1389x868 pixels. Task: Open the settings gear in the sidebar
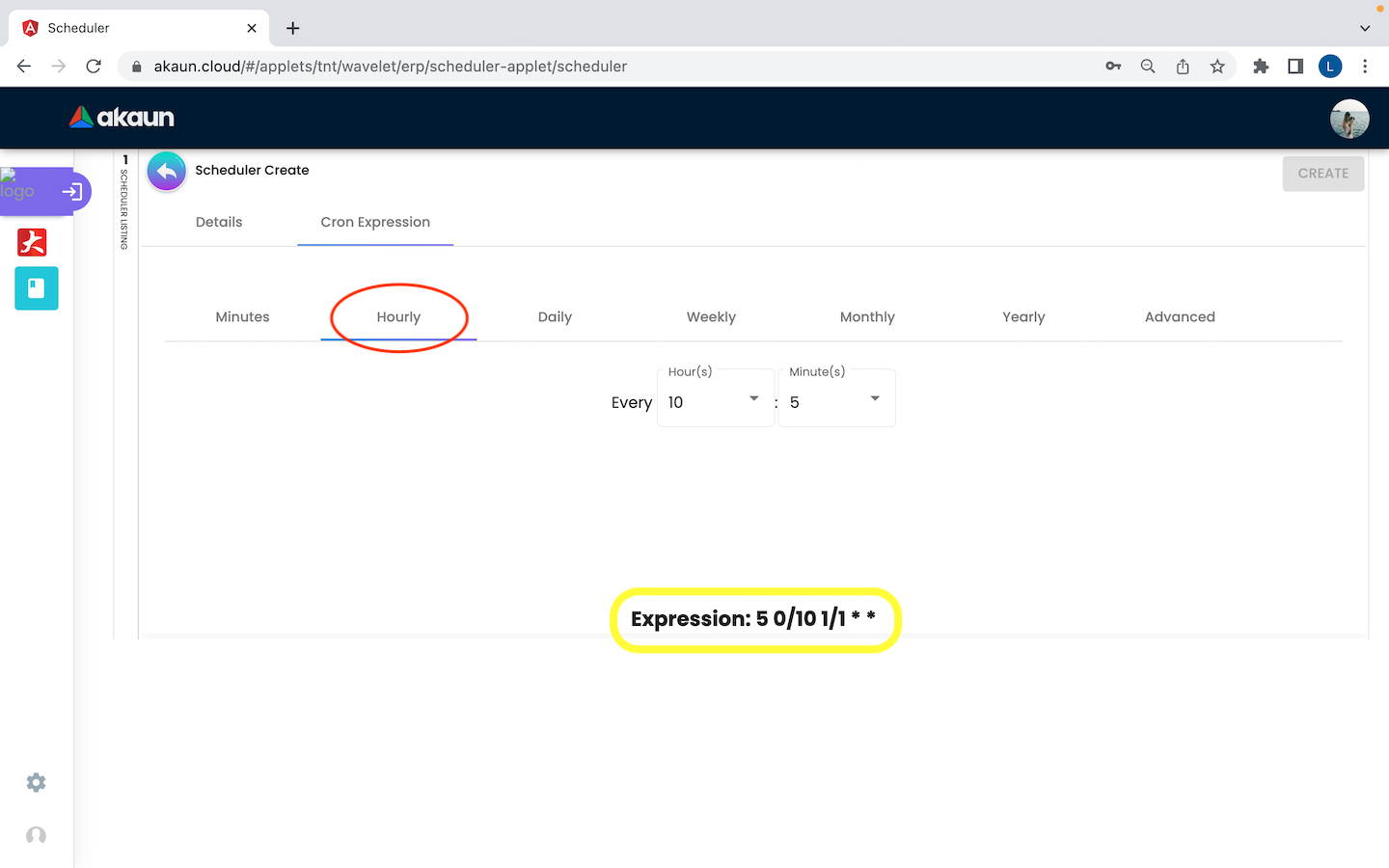pyautogui.click(x=36, y=782)
